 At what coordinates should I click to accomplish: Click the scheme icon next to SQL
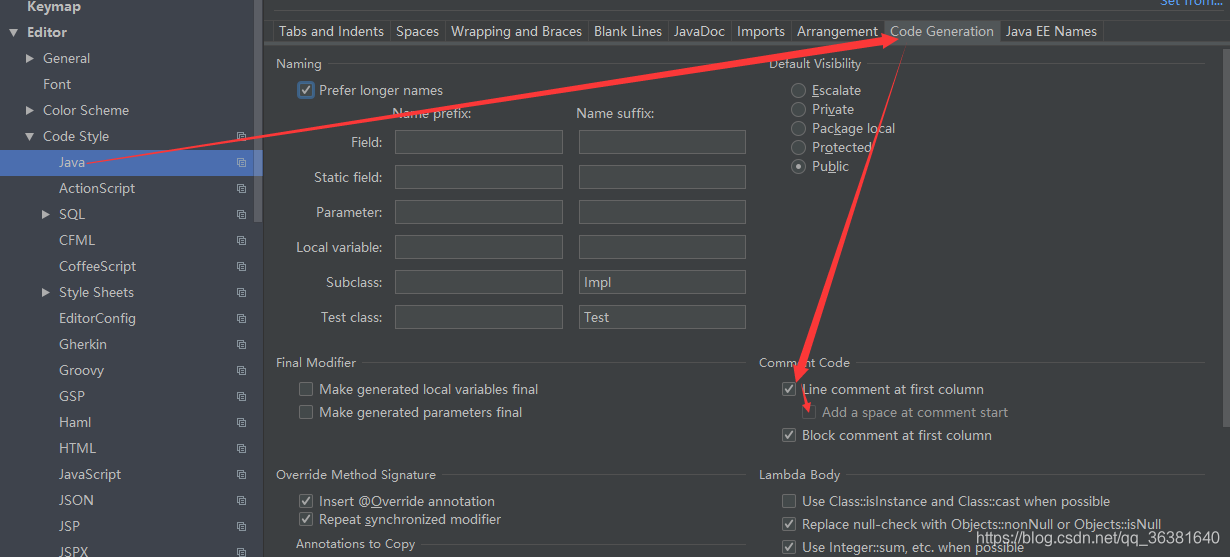coord(241,214)
